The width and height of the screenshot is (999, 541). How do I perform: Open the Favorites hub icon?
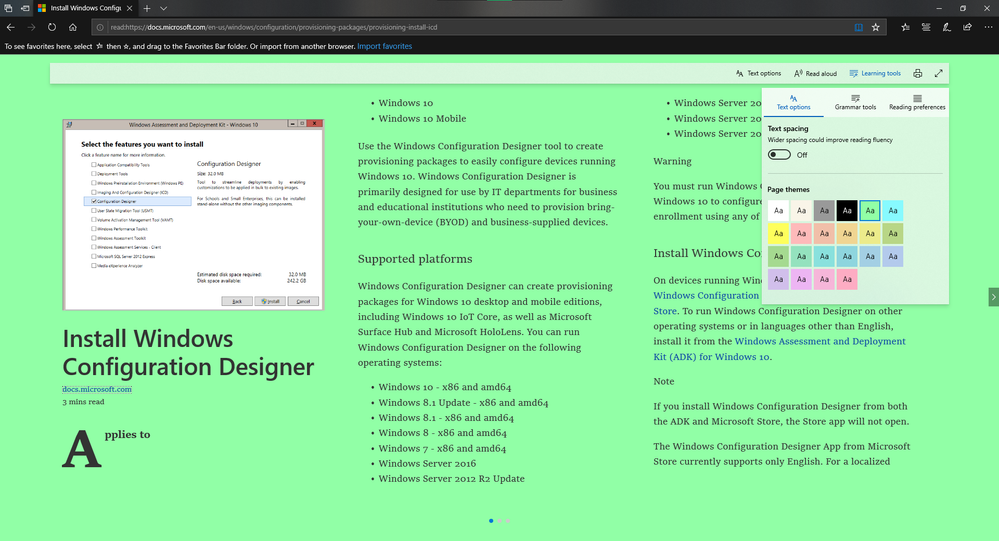(905, 27)
